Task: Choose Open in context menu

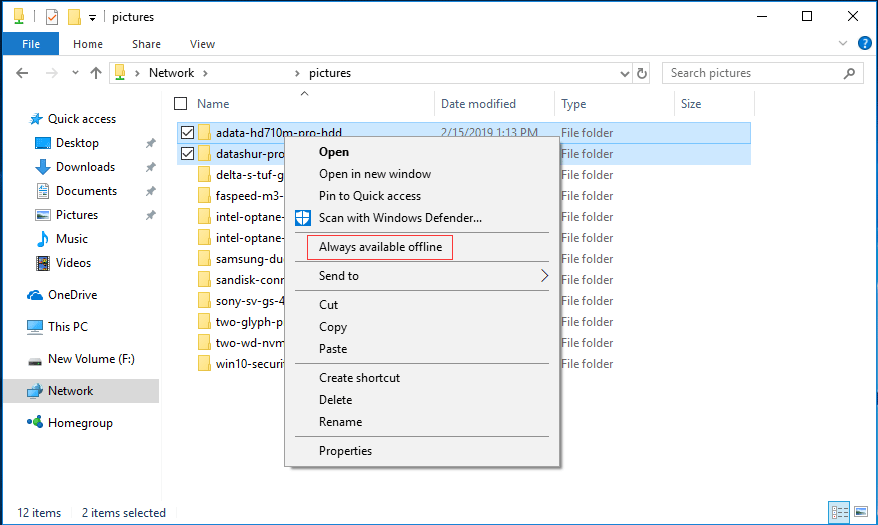Action: tap(334, 152)
